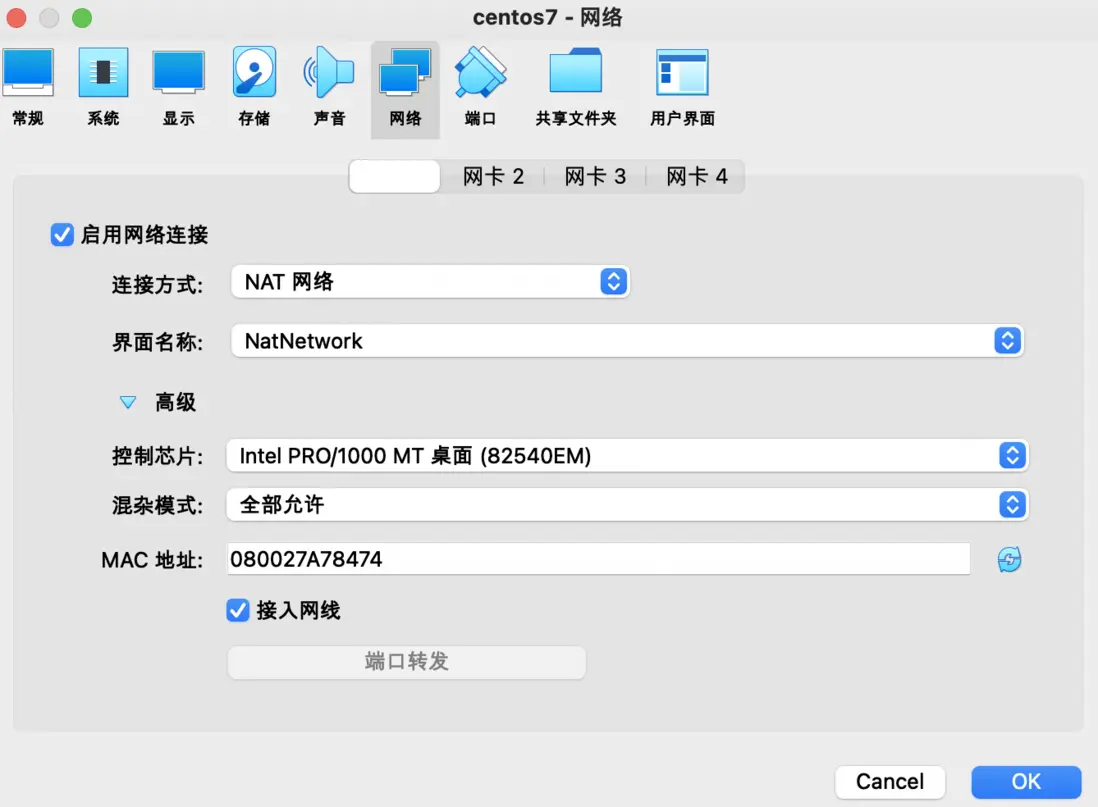The image size is (1098, 807).
Task: Close the window with the red button
Action: click(x=16, y=18)
